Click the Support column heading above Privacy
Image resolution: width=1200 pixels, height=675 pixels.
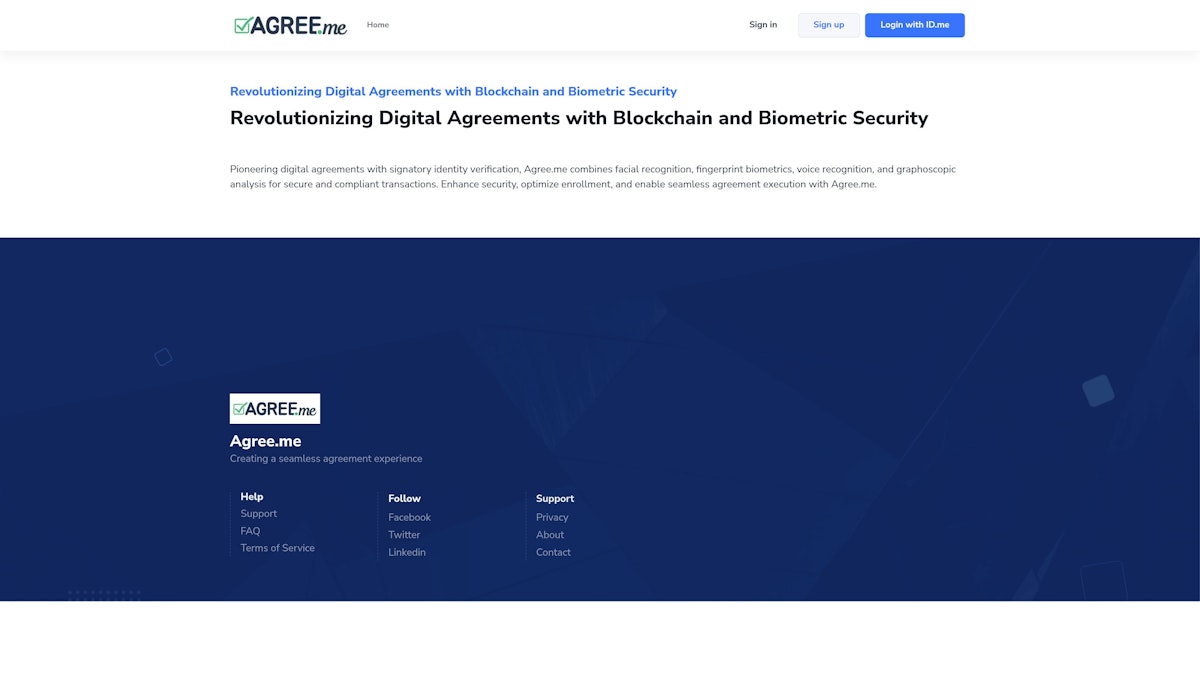pos(555,499)
